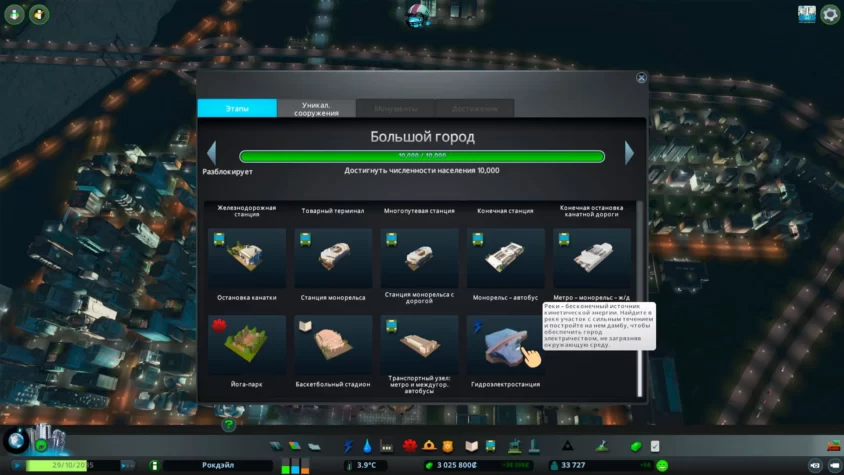844x475 pixels.
Task: Open the Fire department helmet icon
Action: pos(429,445)
